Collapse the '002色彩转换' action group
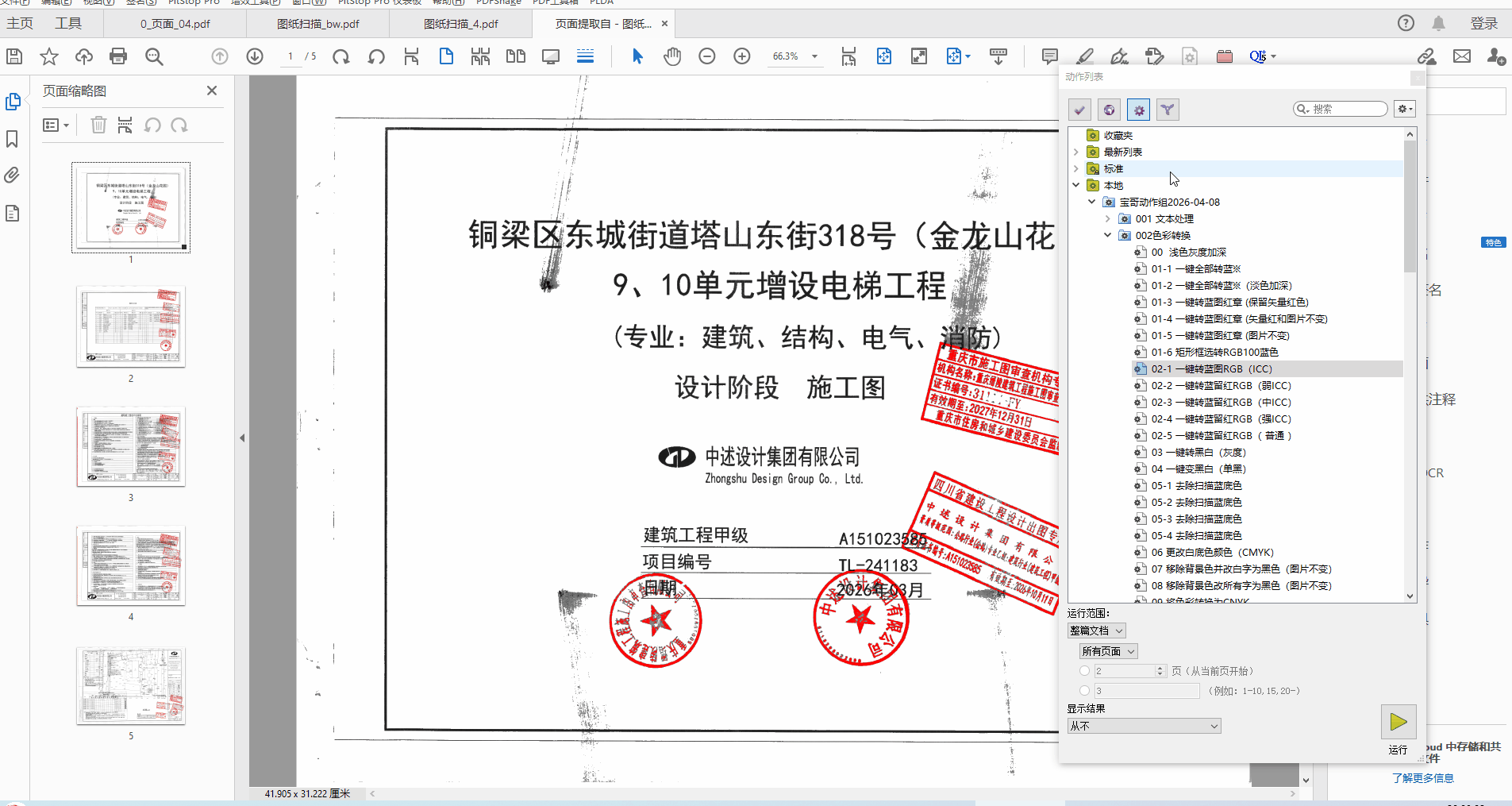1512x806 pixels. pyautogui.click(x=1108, y=235)
